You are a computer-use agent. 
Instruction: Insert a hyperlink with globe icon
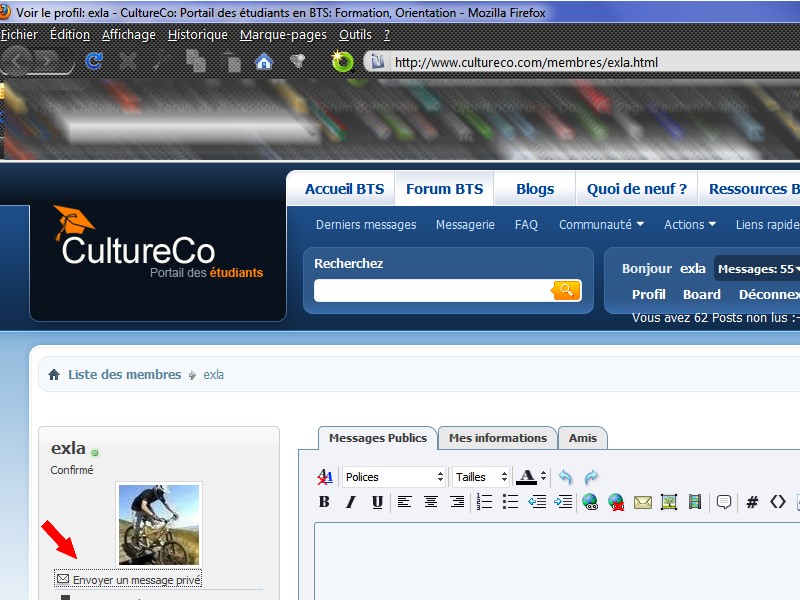(589, 502)
